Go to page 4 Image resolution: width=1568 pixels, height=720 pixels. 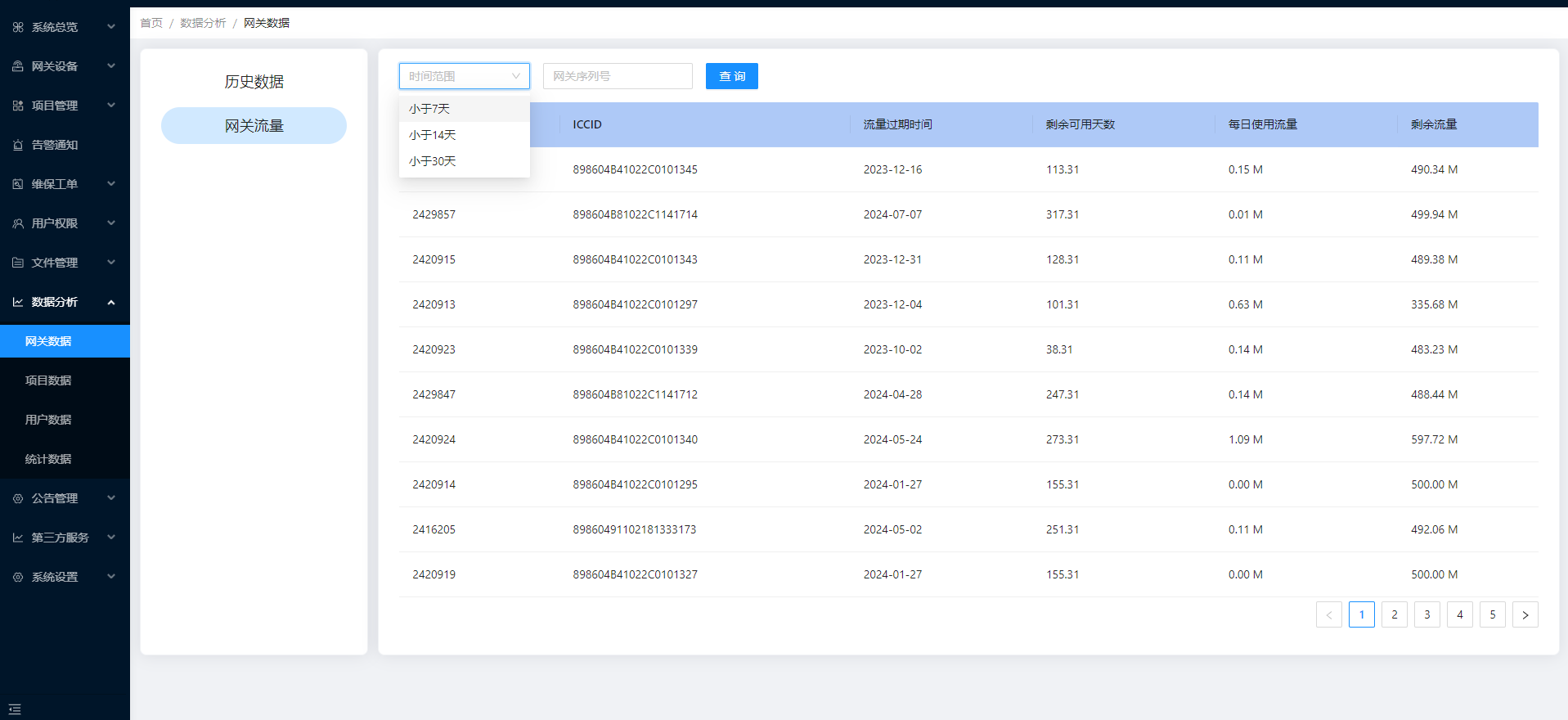tap(1460, 614)
